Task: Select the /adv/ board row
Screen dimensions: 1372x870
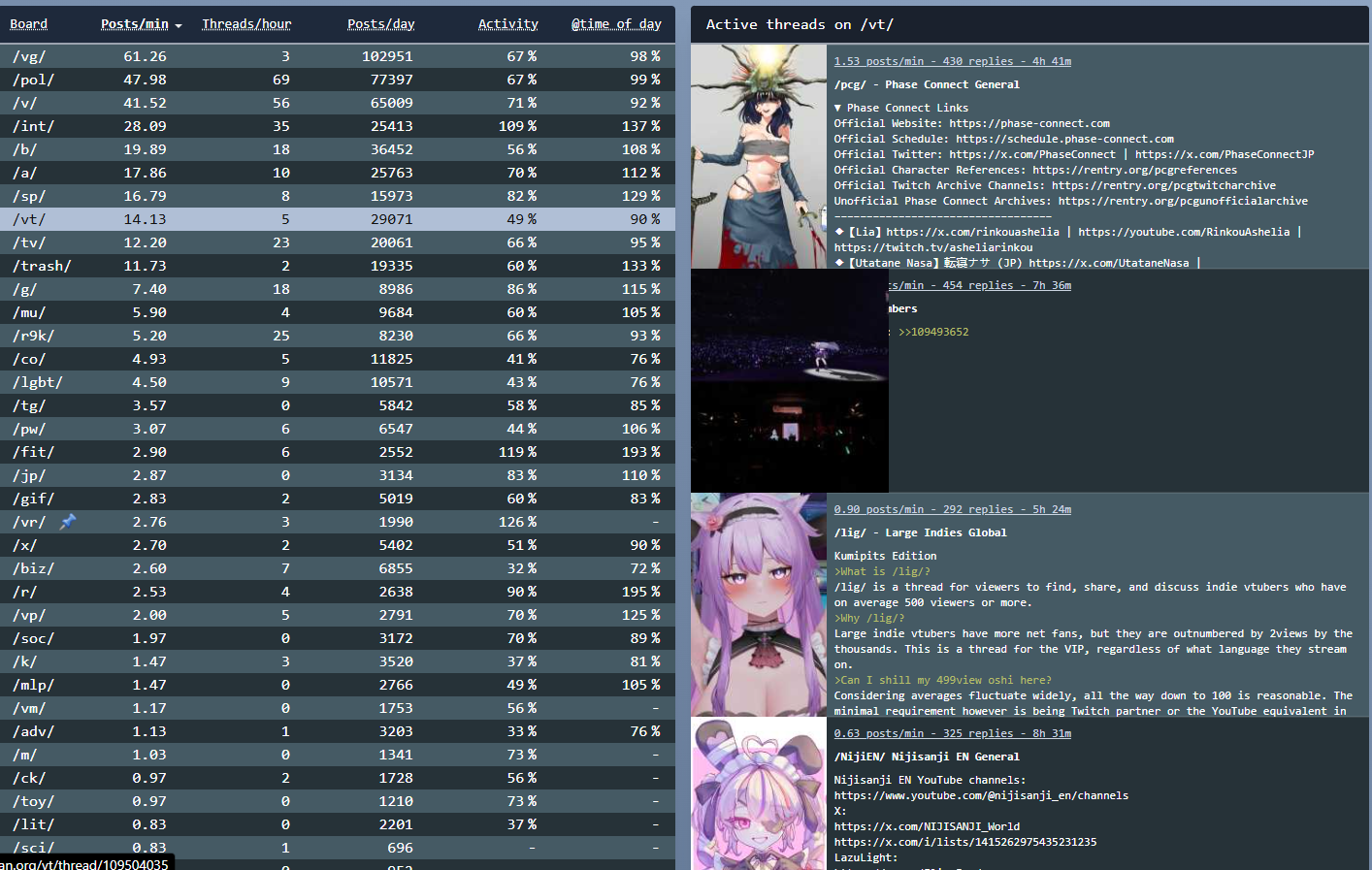Action: (338, 731)
